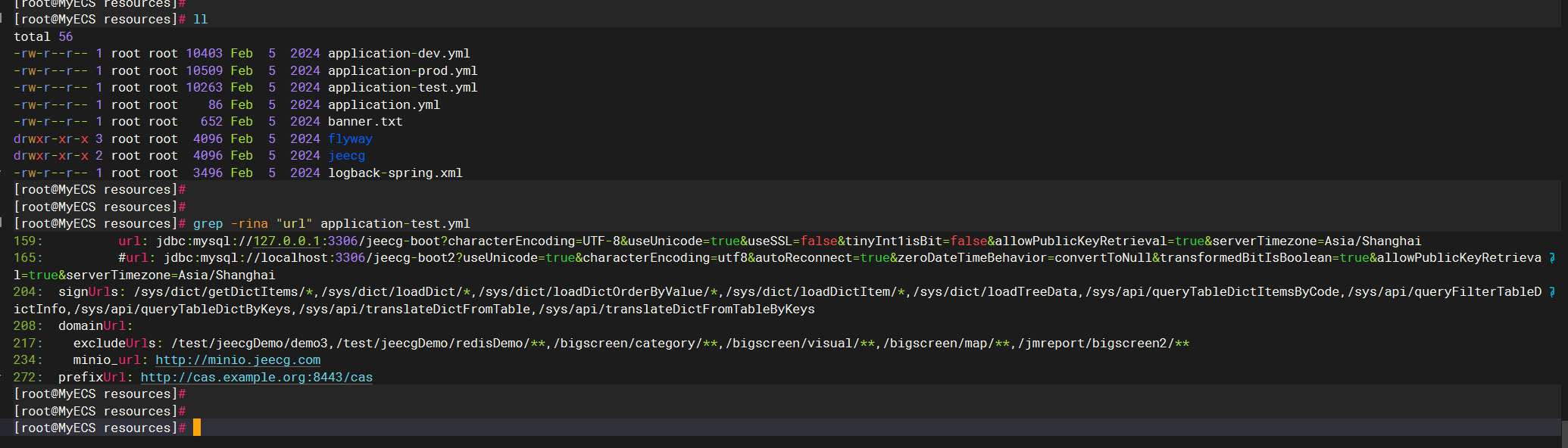The width and height of the screenshot is (1568, 448).
Task: Click the application-prod.yml filename
Action: [403, 71]
